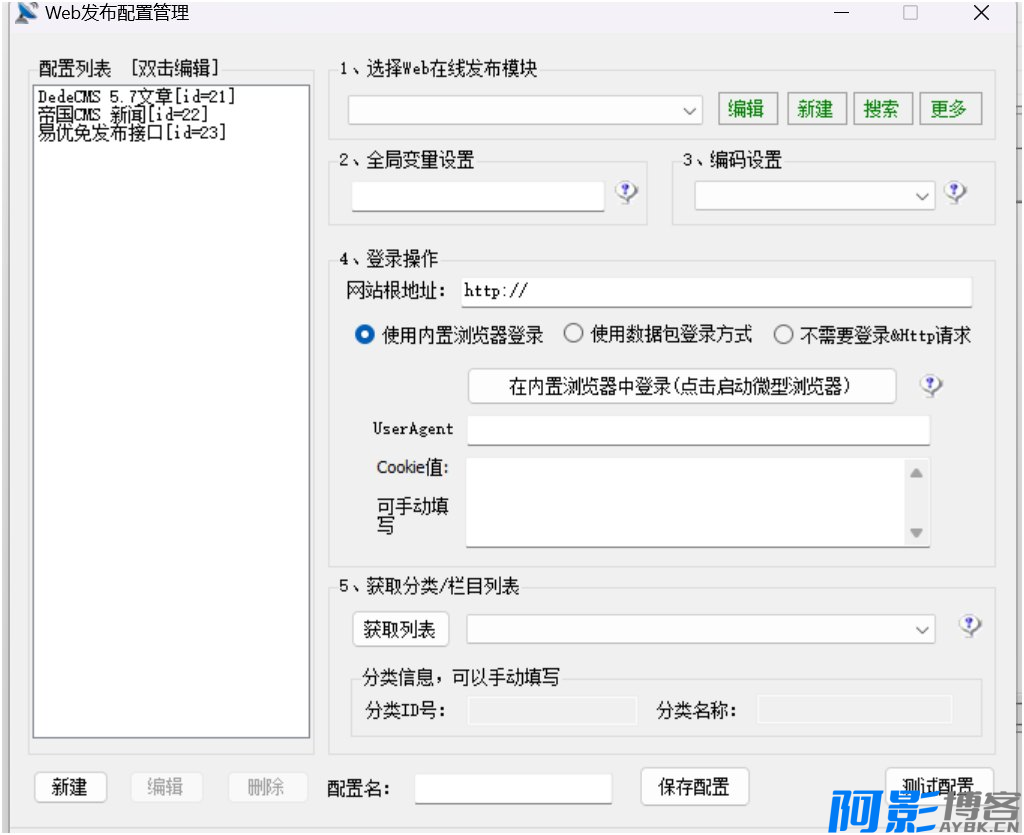Click 获取列表 button
The image size is (1024, 835).
[400, 629]
